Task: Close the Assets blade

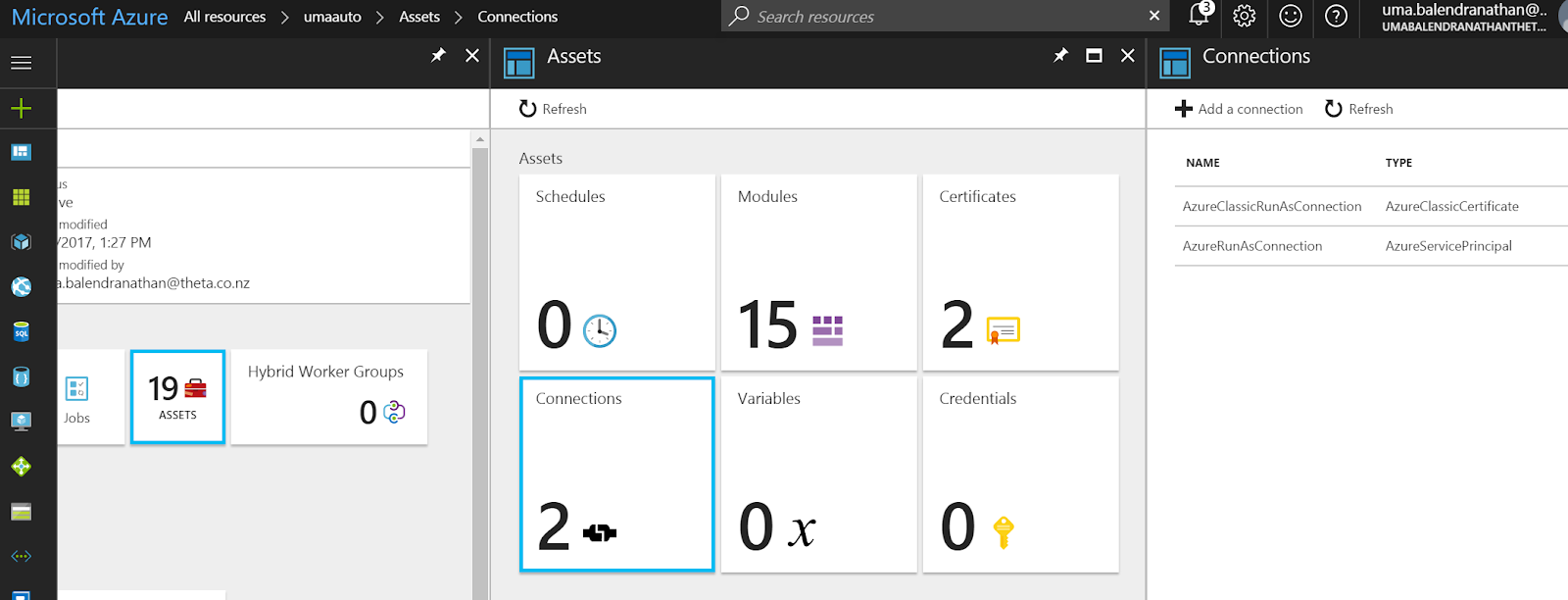Action: (x=1128, y=56)
